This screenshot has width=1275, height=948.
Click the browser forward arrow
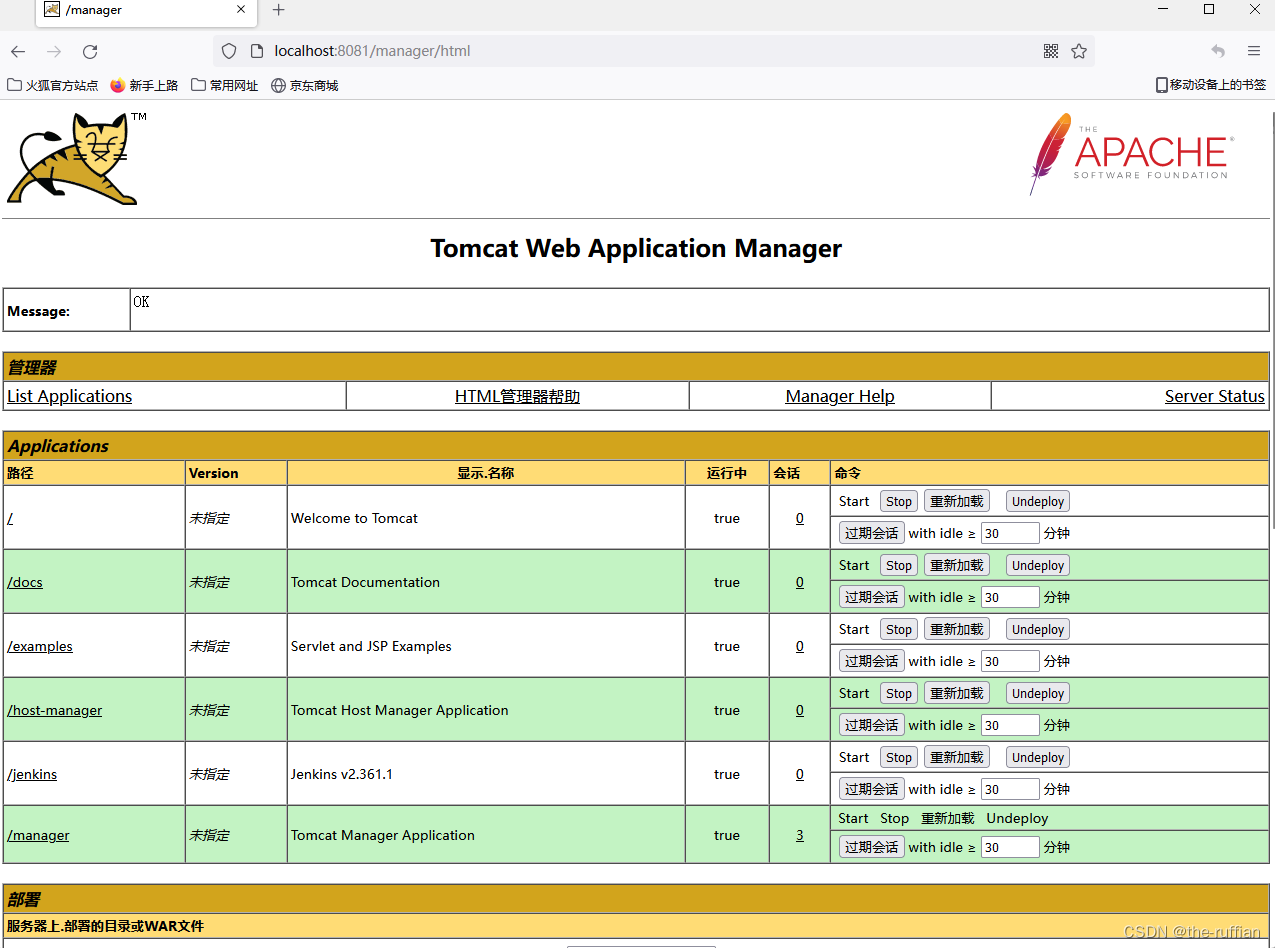click(x=54, y=51)
